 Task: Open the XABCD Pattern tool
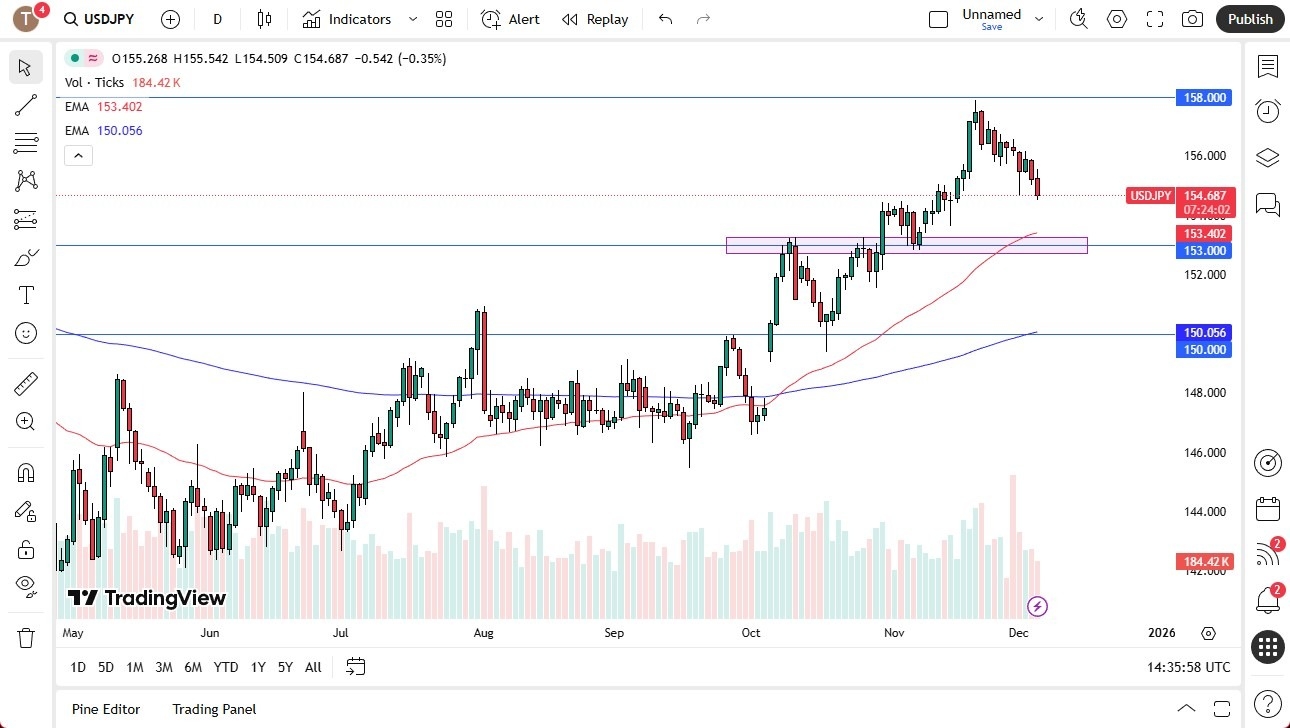tap(25, 180)
